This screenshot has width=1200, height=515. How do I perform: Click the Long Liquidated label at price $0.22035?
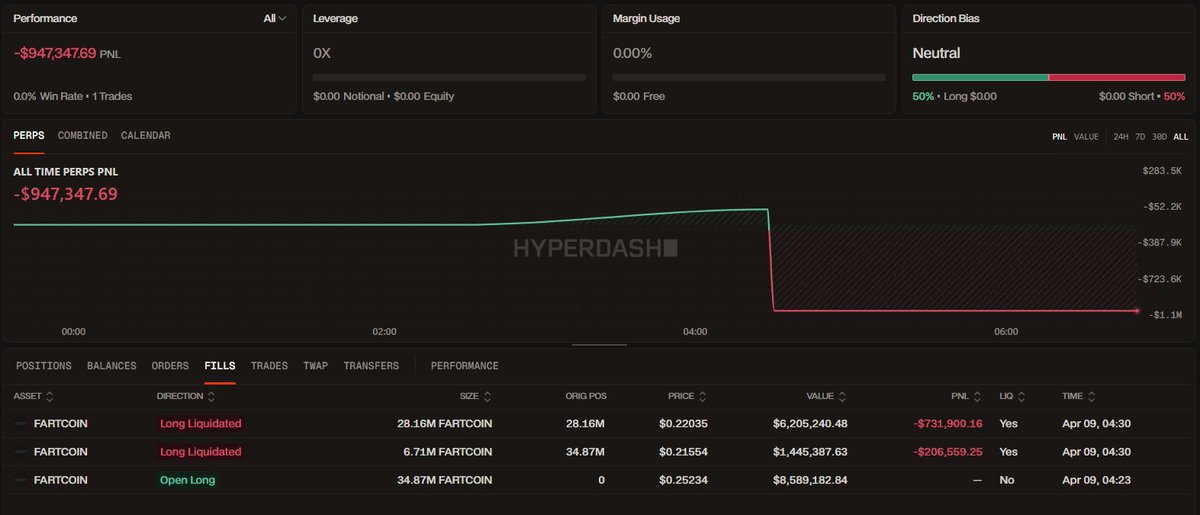200,424
